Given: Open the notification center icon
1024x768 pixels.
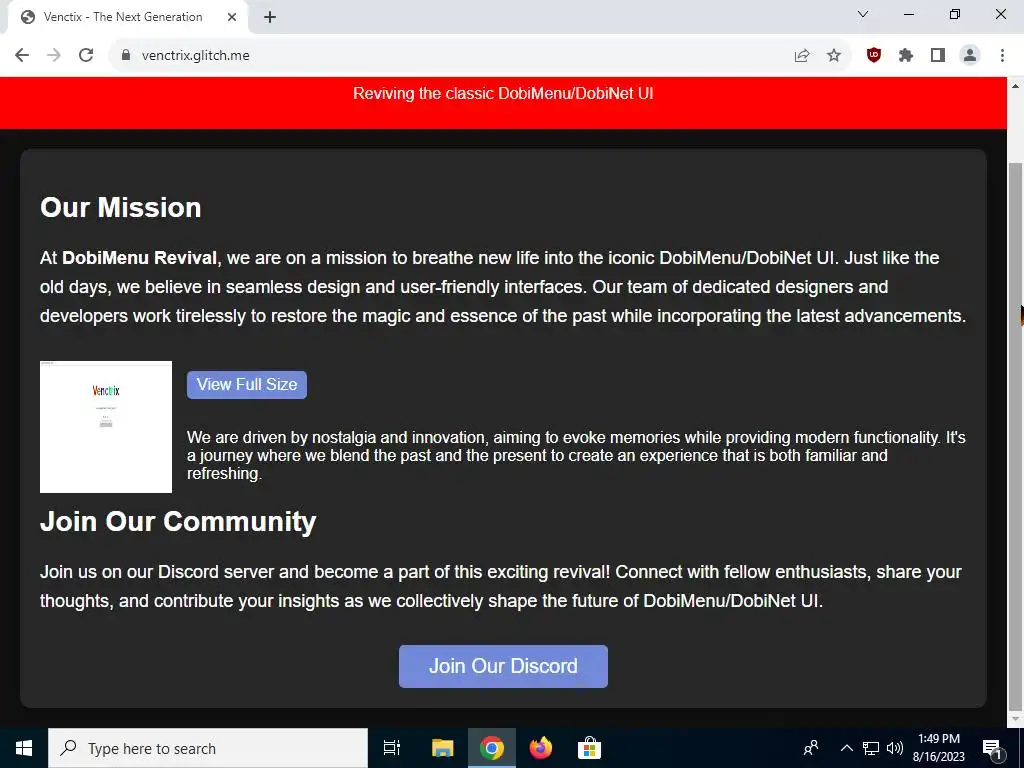Looking at the screenshot, I should [x=992, y=748].
